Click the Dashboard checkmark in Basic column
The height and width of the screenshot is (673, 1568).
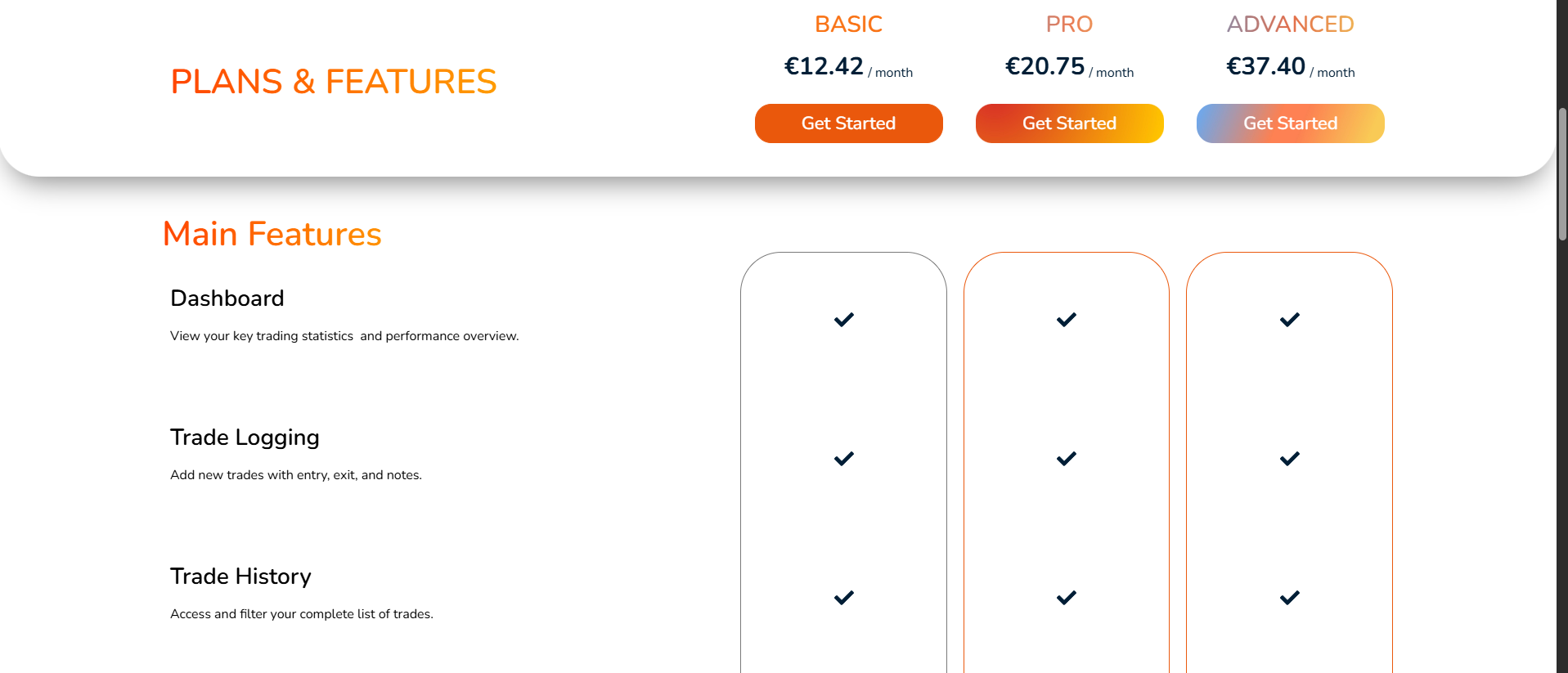point(844,320)
